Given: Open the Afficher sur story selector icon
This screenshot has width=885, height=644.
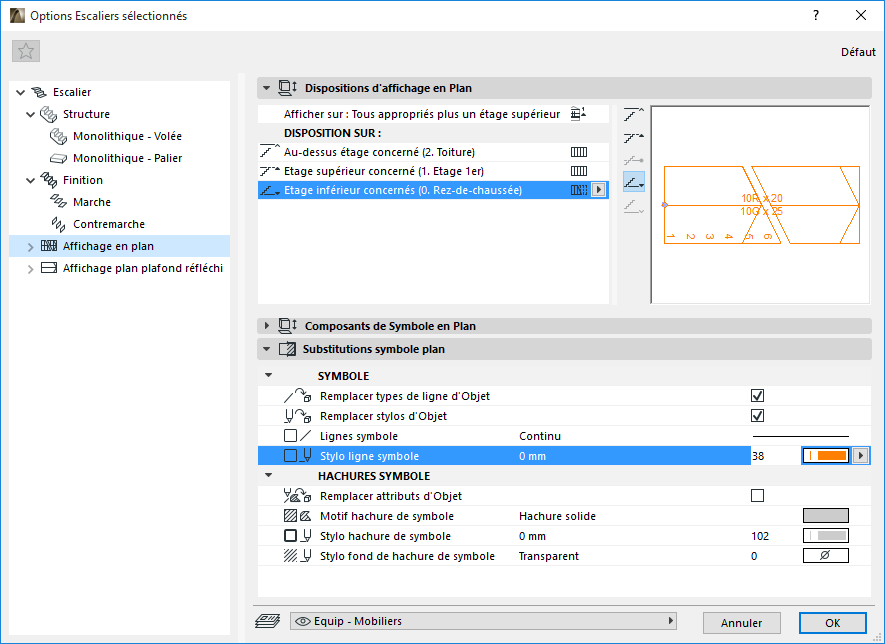Looking at the screenshot, I should (579, 113).
